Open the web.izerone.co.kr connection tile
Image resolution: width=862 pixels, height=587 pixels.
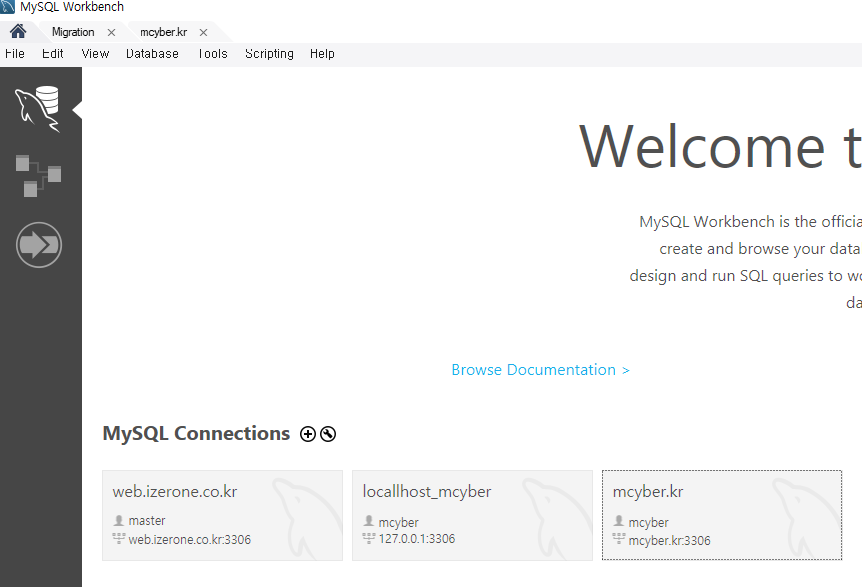[x=223, y=516]
